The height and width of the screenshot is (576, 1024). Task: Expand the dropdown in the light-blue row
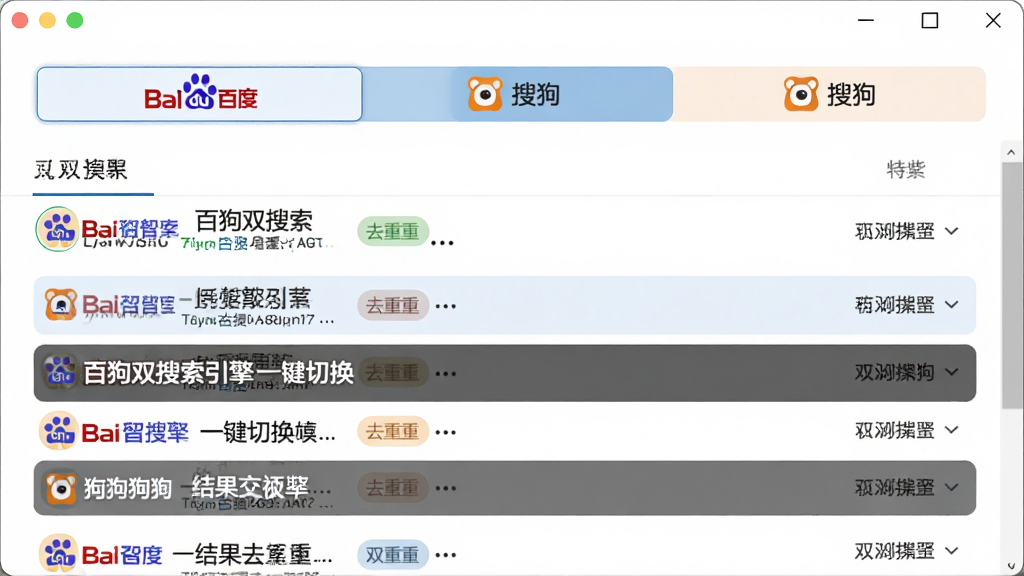pyautogui.click(x=906, y=304)
